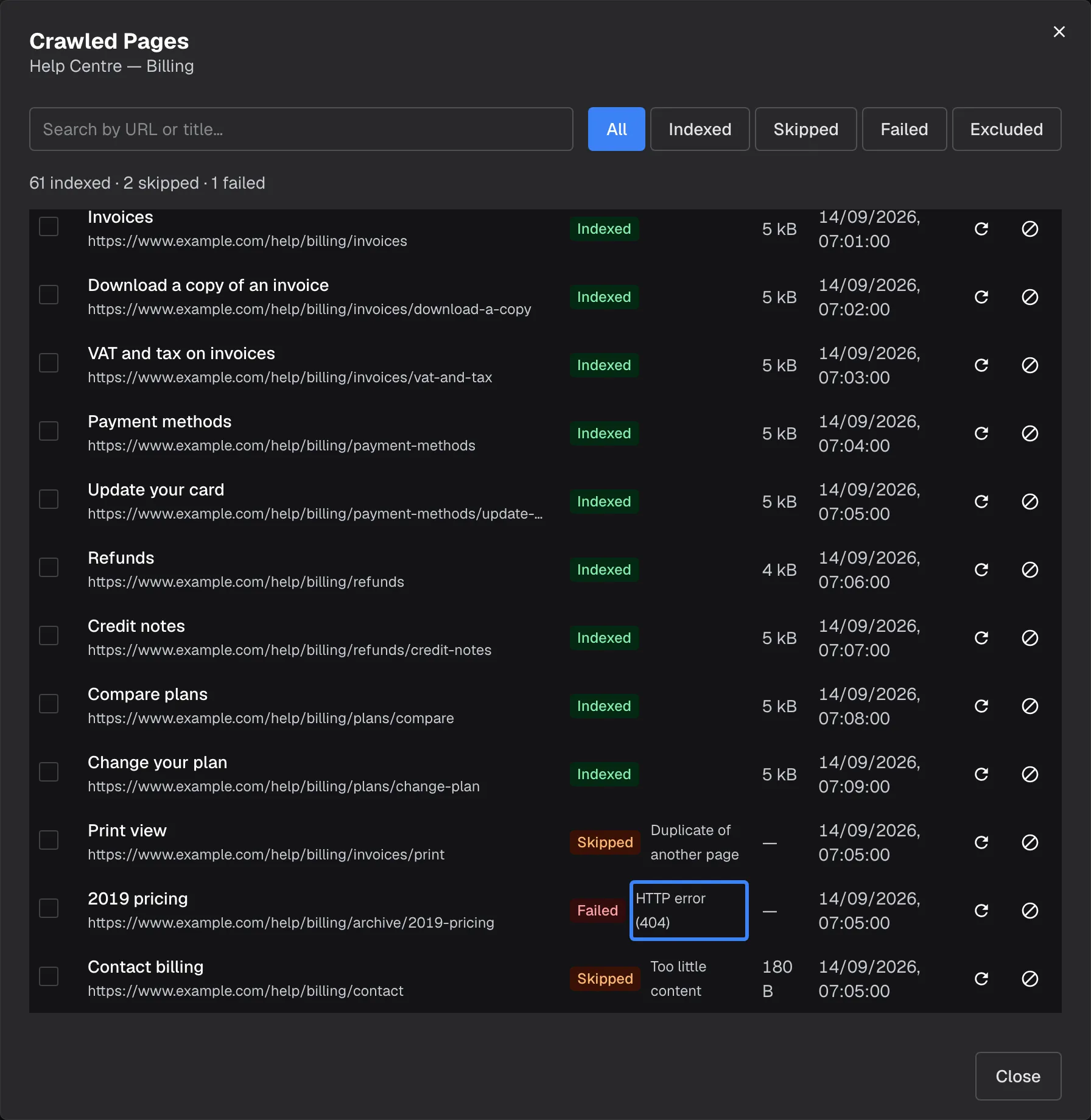The image size is (1091, 1120).
Task: Exclude the Update your card page
Action: [x=1030, y=502]
